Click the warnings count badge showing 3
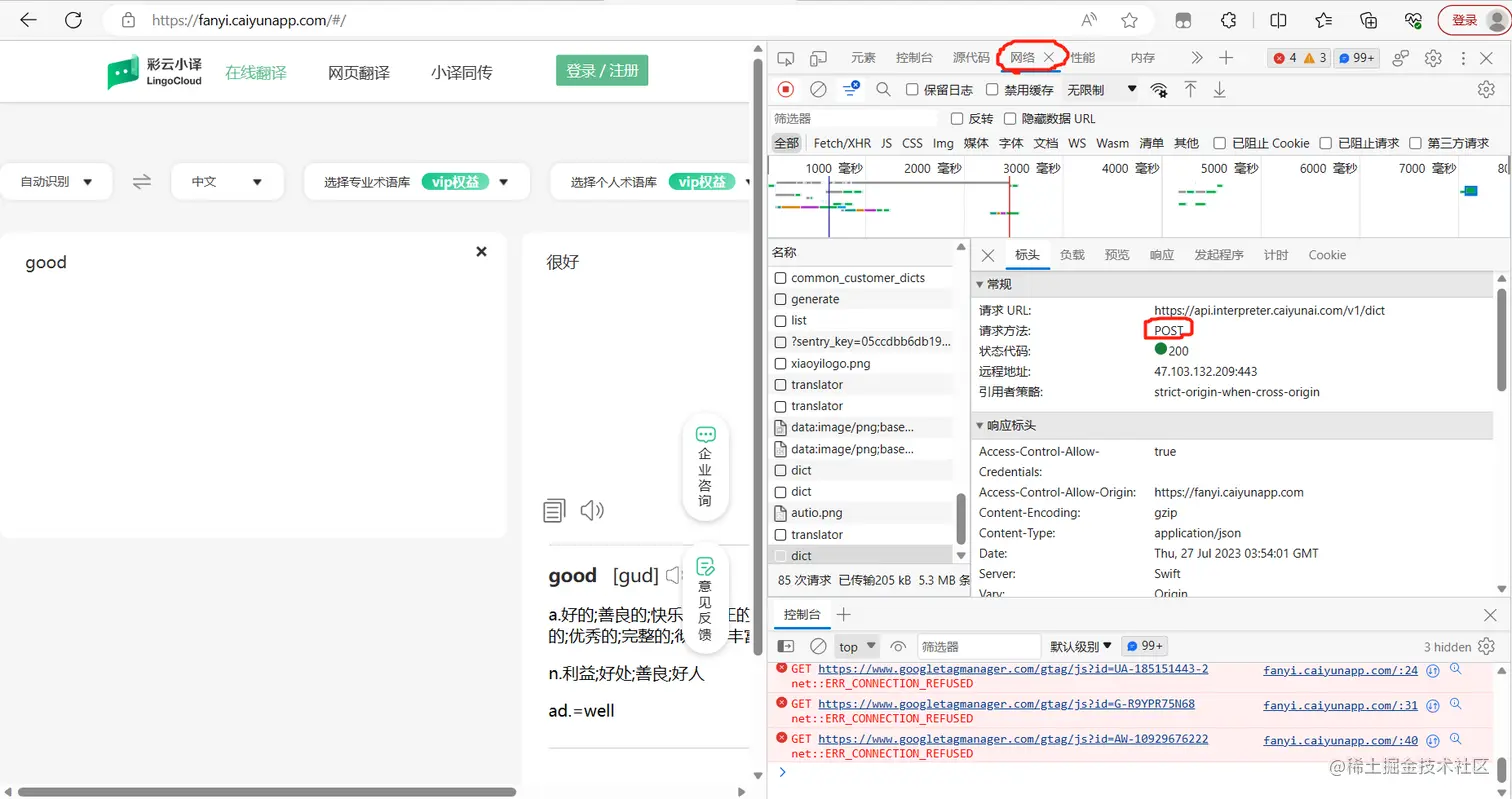The image size is (1512, 799). 1315,58
